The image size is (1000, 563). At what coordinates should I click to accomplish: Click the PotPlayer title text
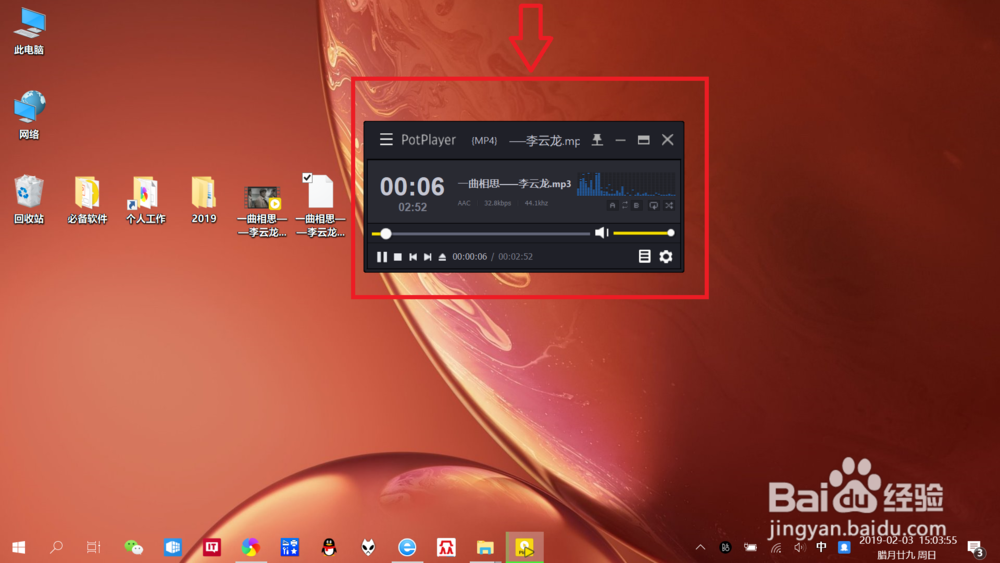pos(429,140)
